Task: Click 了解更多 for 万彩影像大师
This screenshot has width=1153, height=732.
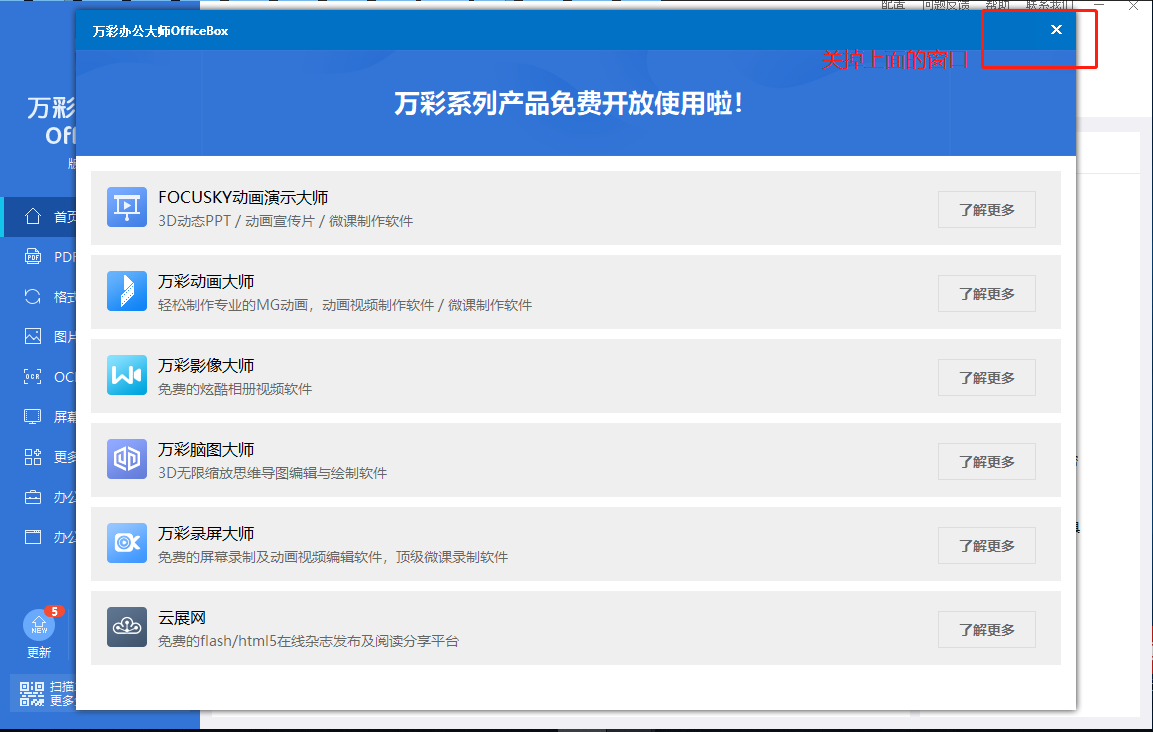Action: tap(986, 377)
